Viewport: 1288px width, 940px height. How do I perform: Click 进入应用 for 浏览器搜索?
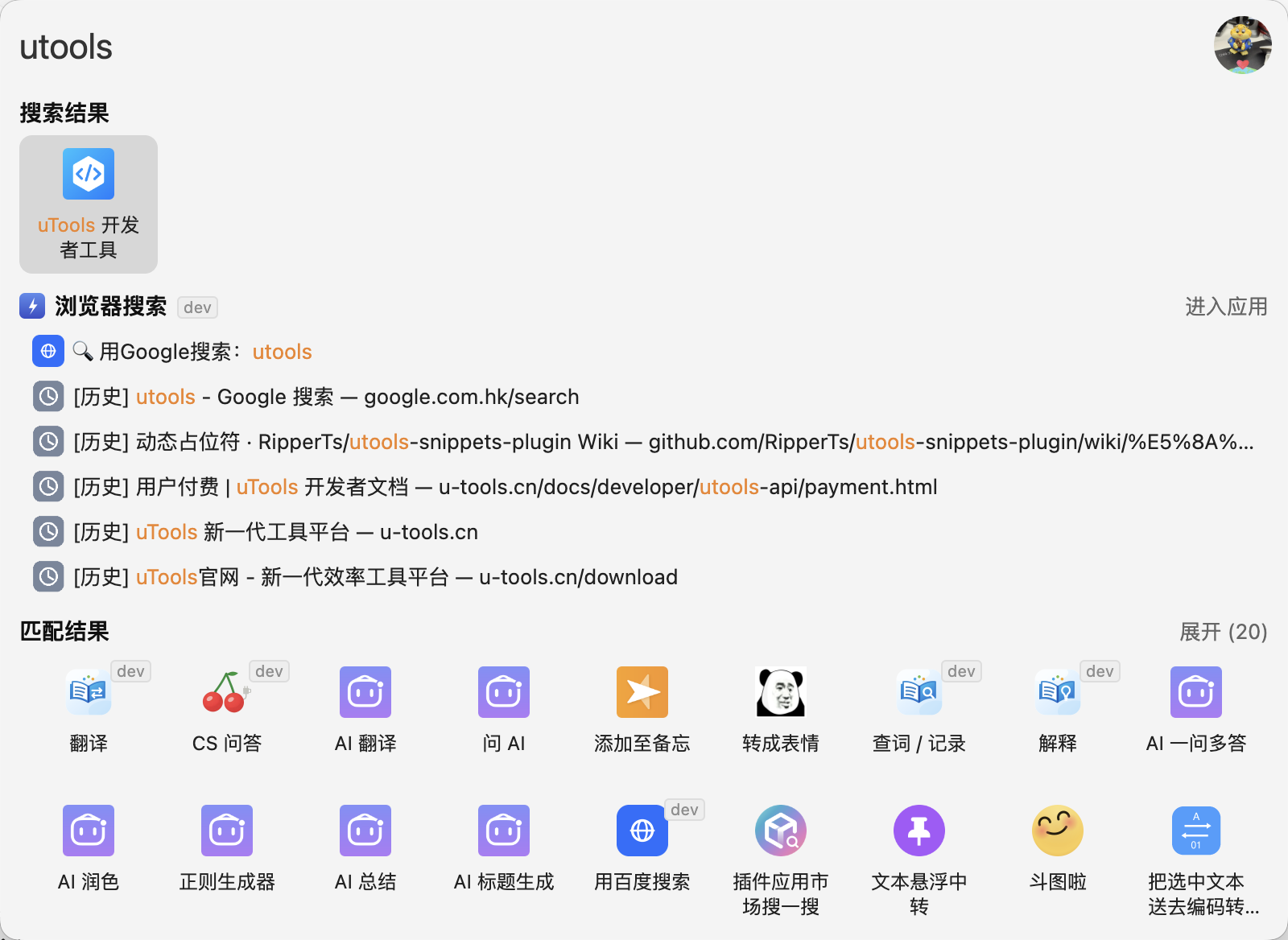[1226, 307]
